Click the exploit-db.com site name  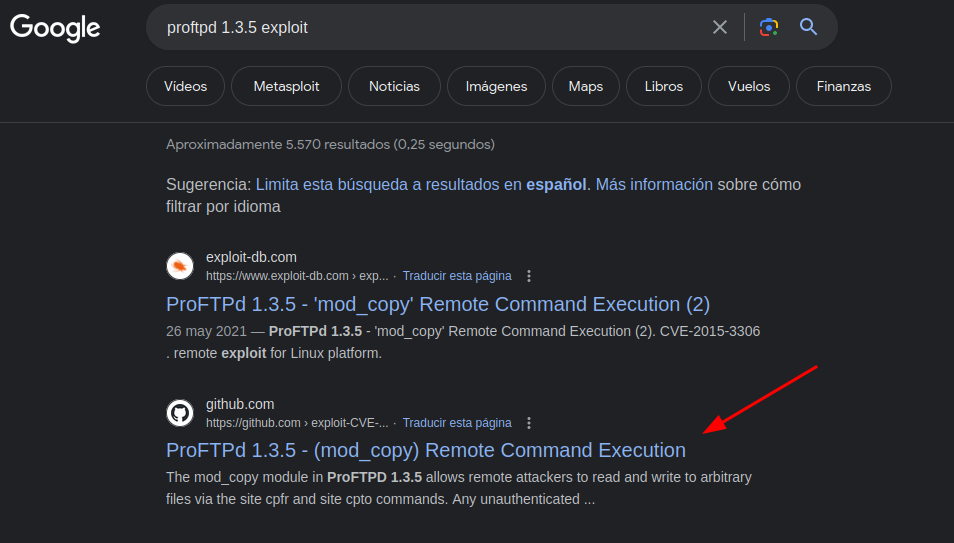[251, 257]
